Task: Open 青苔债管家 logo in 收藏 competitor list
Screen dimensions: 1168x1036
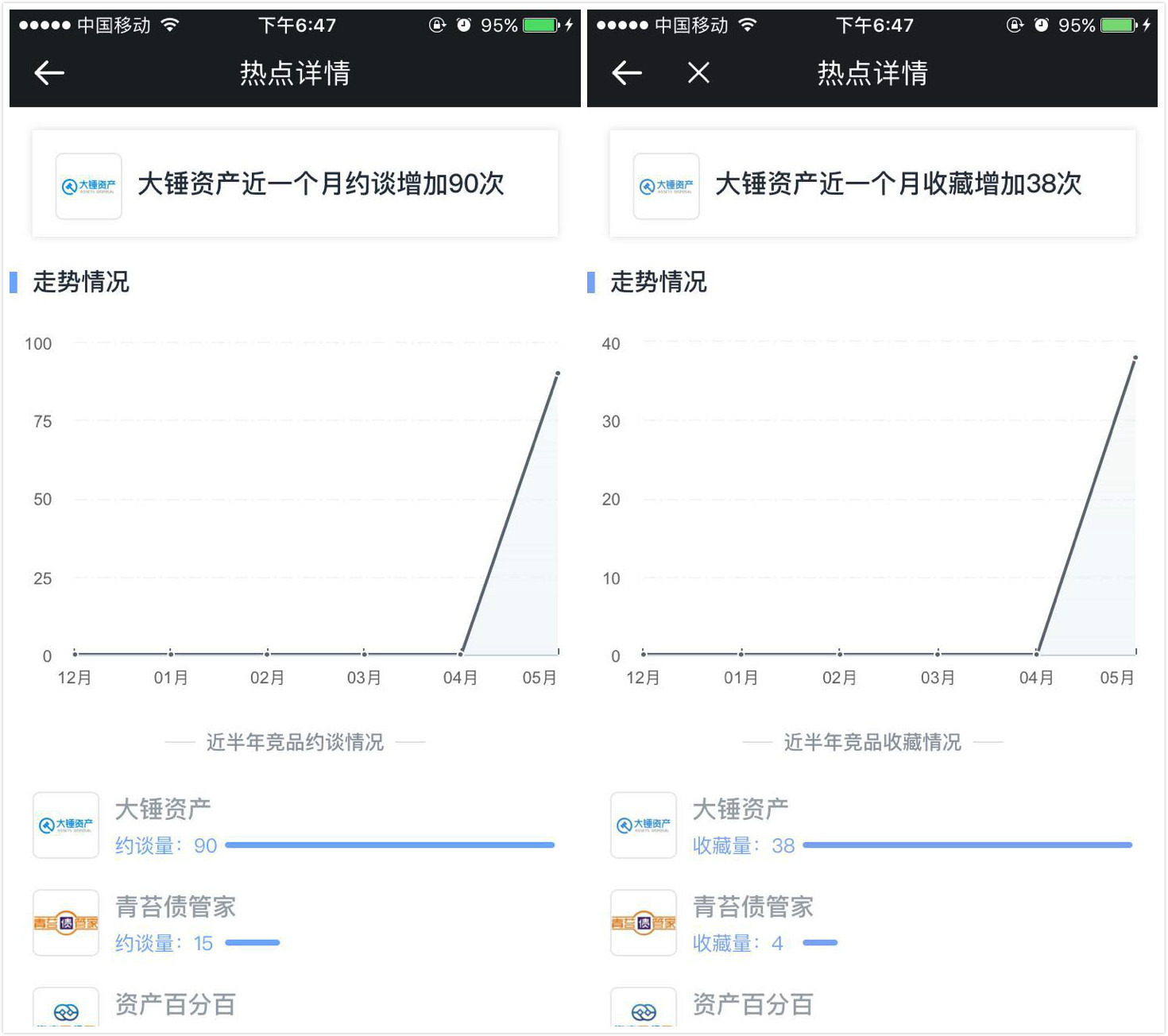Action: point(644,922)
